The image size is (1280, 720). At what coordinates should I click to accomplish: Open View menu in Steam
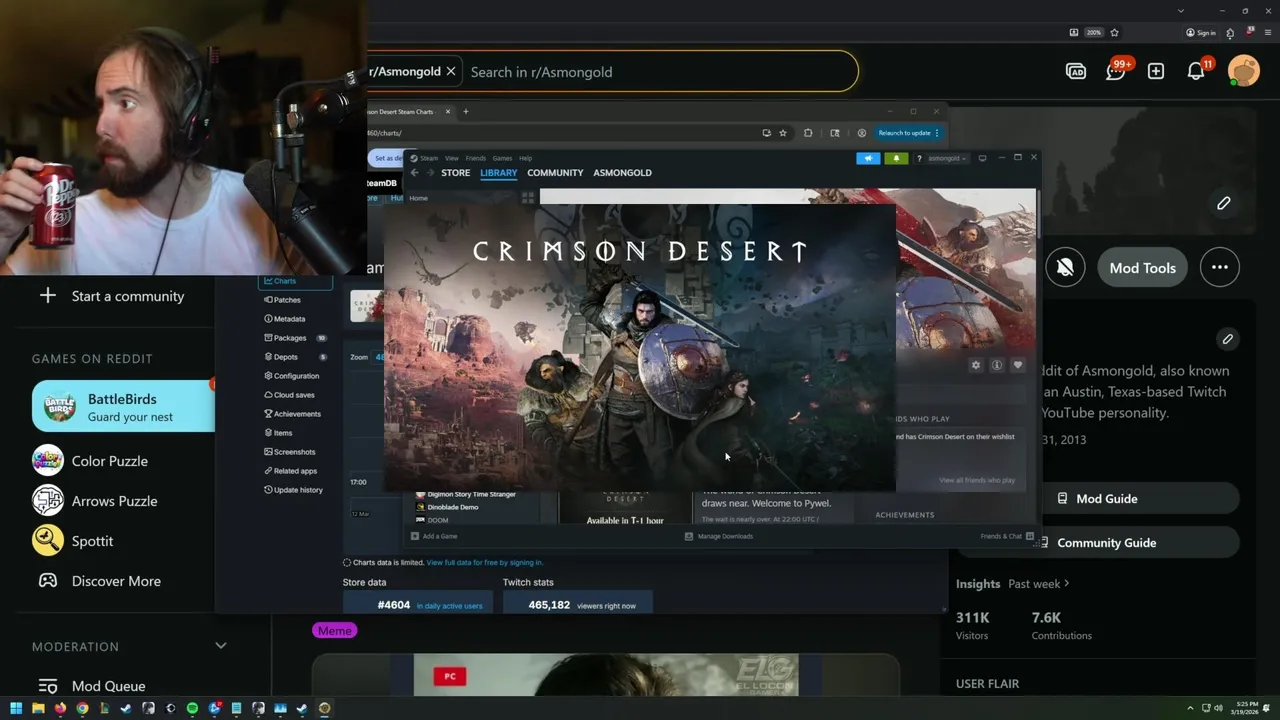click(452, 158)
